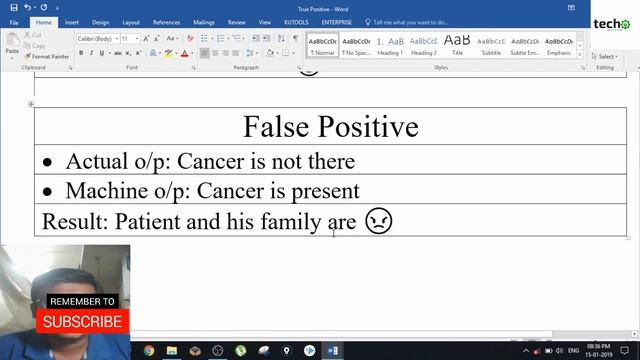640x360 pixels.
Task: Insert a bulleted list
Action: pos(204,38)
